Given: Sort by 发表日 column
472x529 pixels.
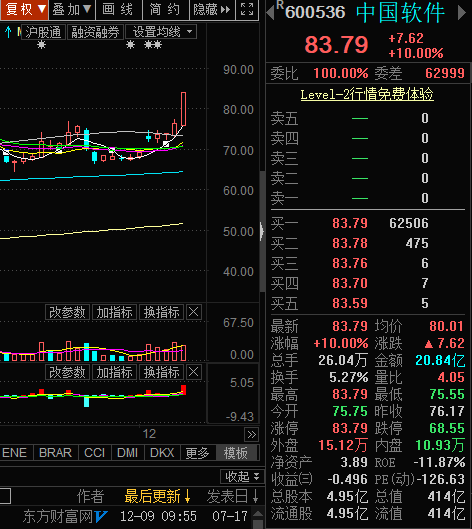Looking at the screenshot, I should (x=233, y=496).
